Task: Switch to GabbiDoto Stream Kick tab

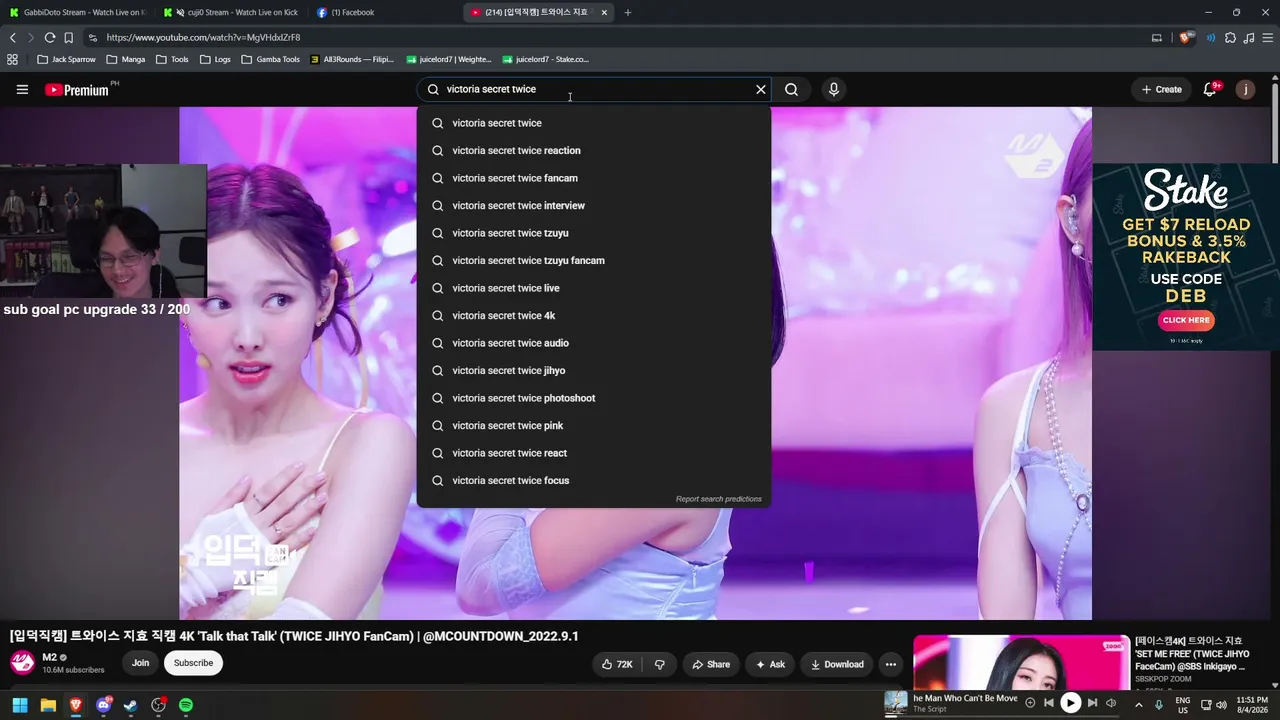Action: [78, 12]
